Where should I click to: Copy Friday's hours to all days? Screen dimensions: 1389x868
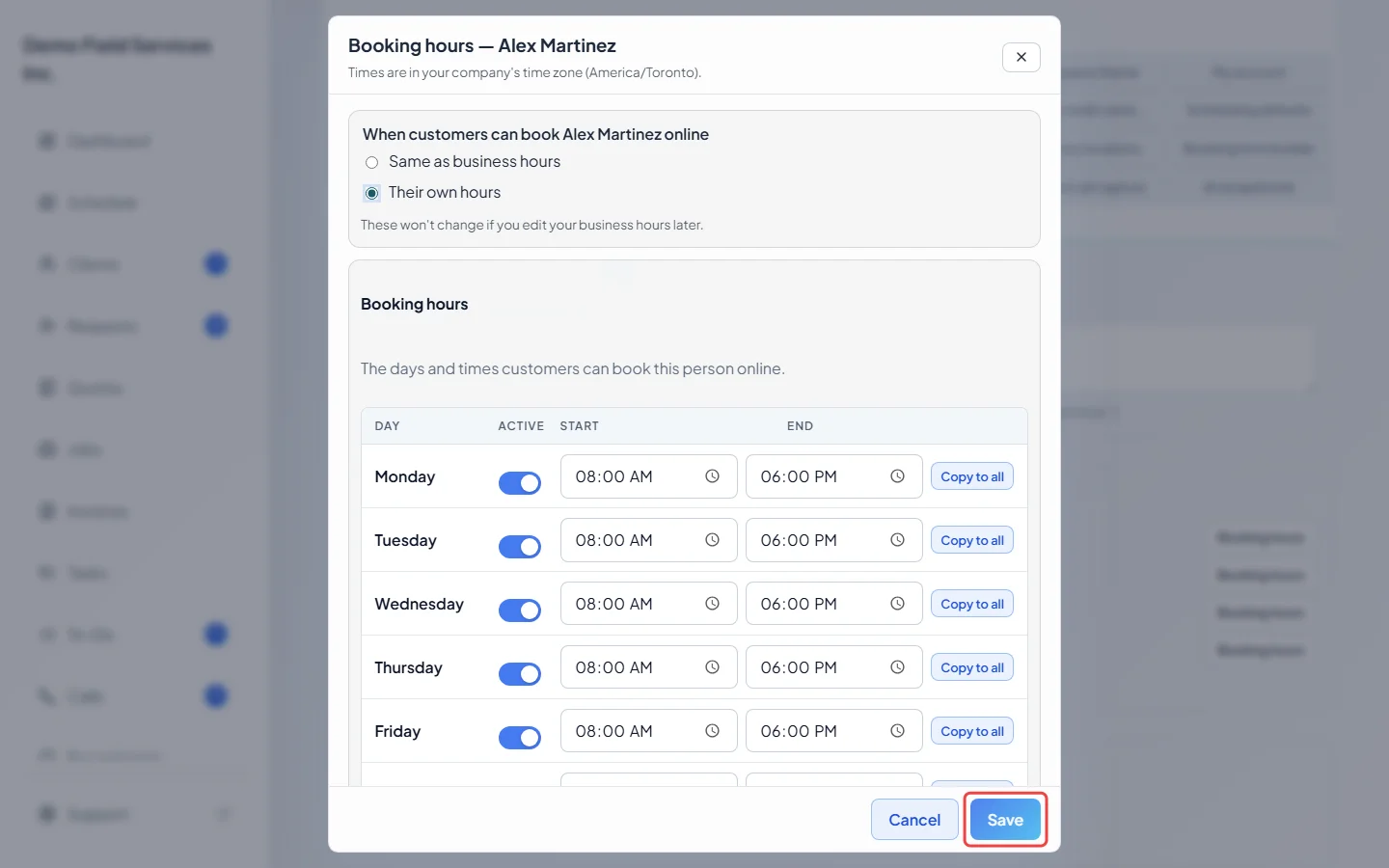tap(972, 731)
